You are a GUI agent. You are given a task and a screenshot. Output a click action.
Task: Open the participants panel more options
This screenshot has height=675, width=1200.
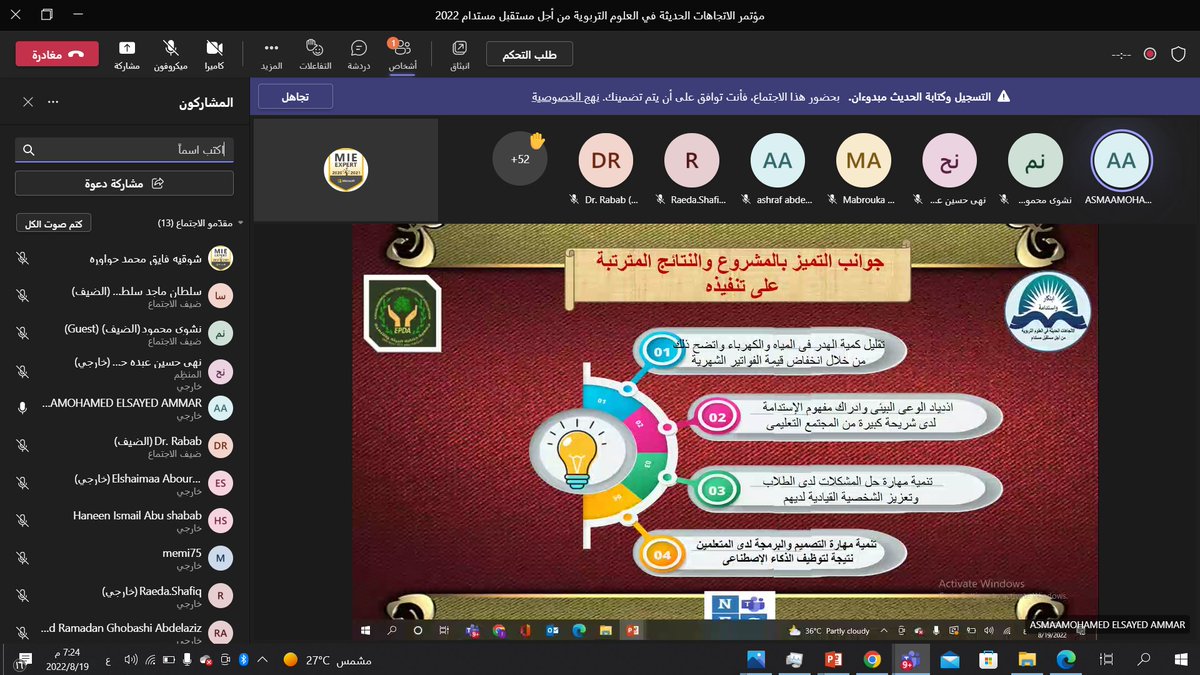pyautogui.click(x=54, y=102)
